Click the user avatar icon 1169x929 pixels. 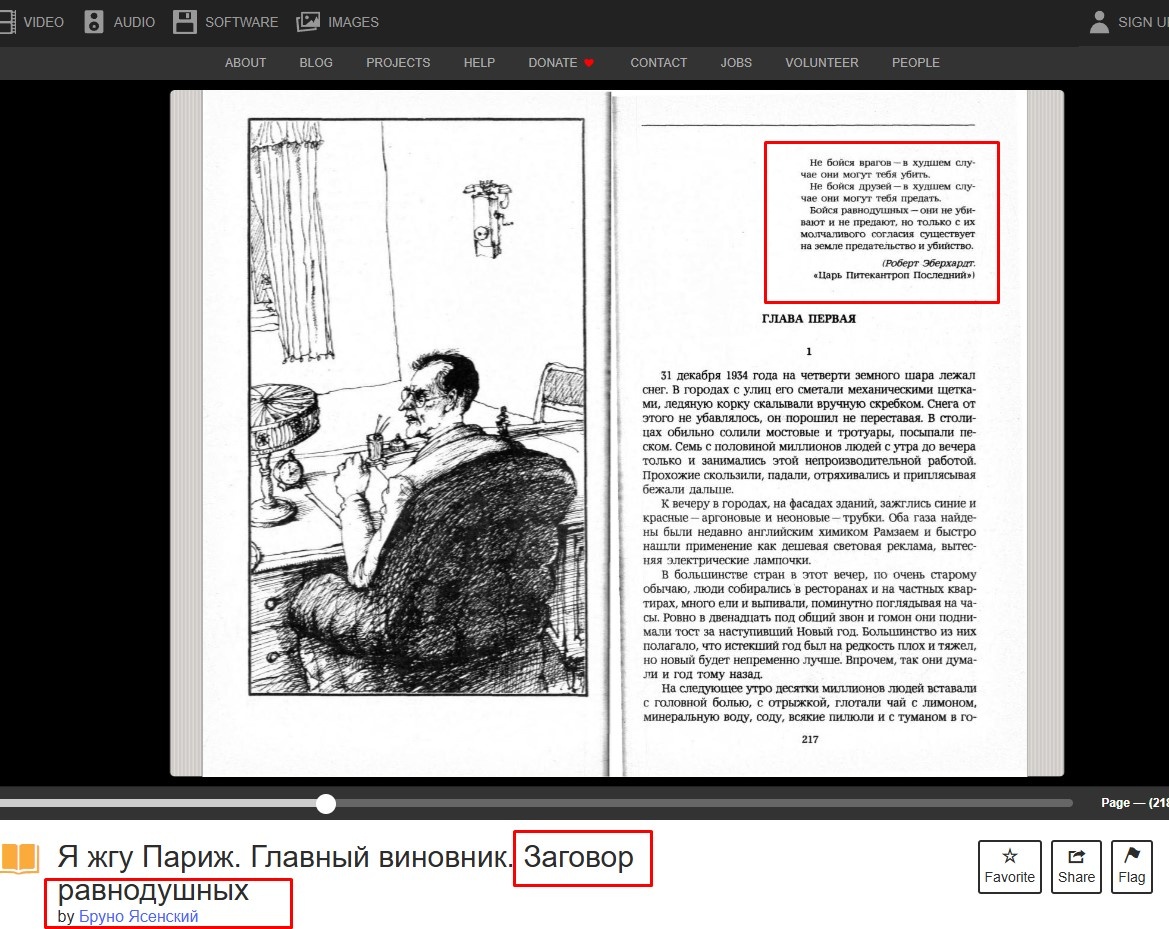click(1099, 22)
